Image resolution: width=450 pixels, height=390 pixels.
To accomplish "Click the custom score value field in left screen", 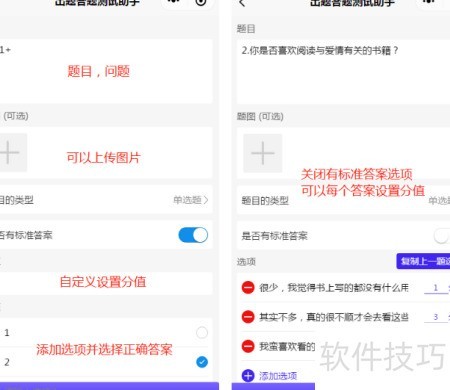I will click(x=106, y=283).
